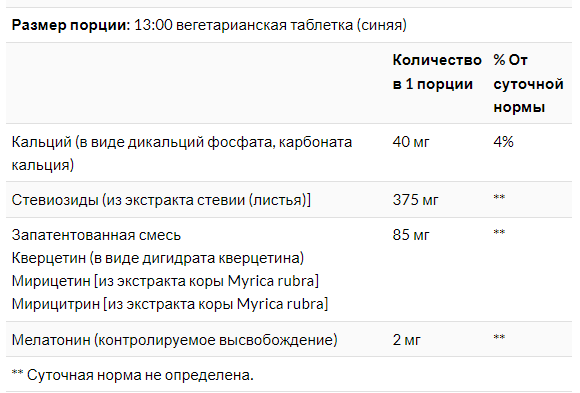This screenshot has height=393, width=580.
Task: Select the Кверцетин ingredient line
Action: point(158,258)
